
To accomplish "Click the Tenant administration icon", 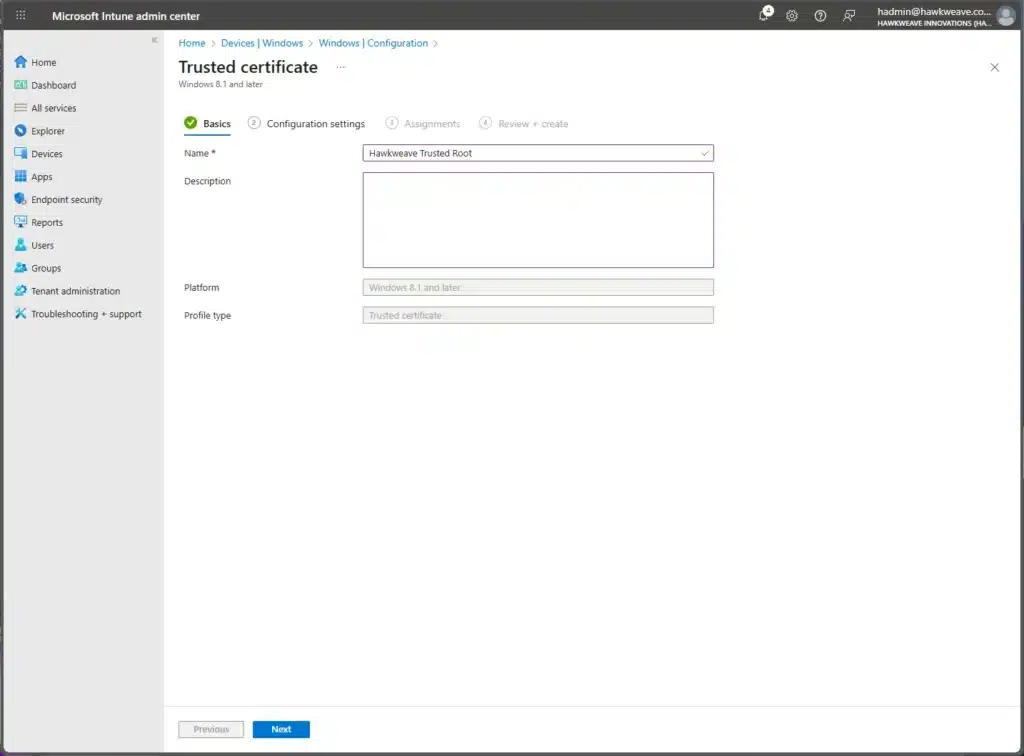I will [21, 291].
